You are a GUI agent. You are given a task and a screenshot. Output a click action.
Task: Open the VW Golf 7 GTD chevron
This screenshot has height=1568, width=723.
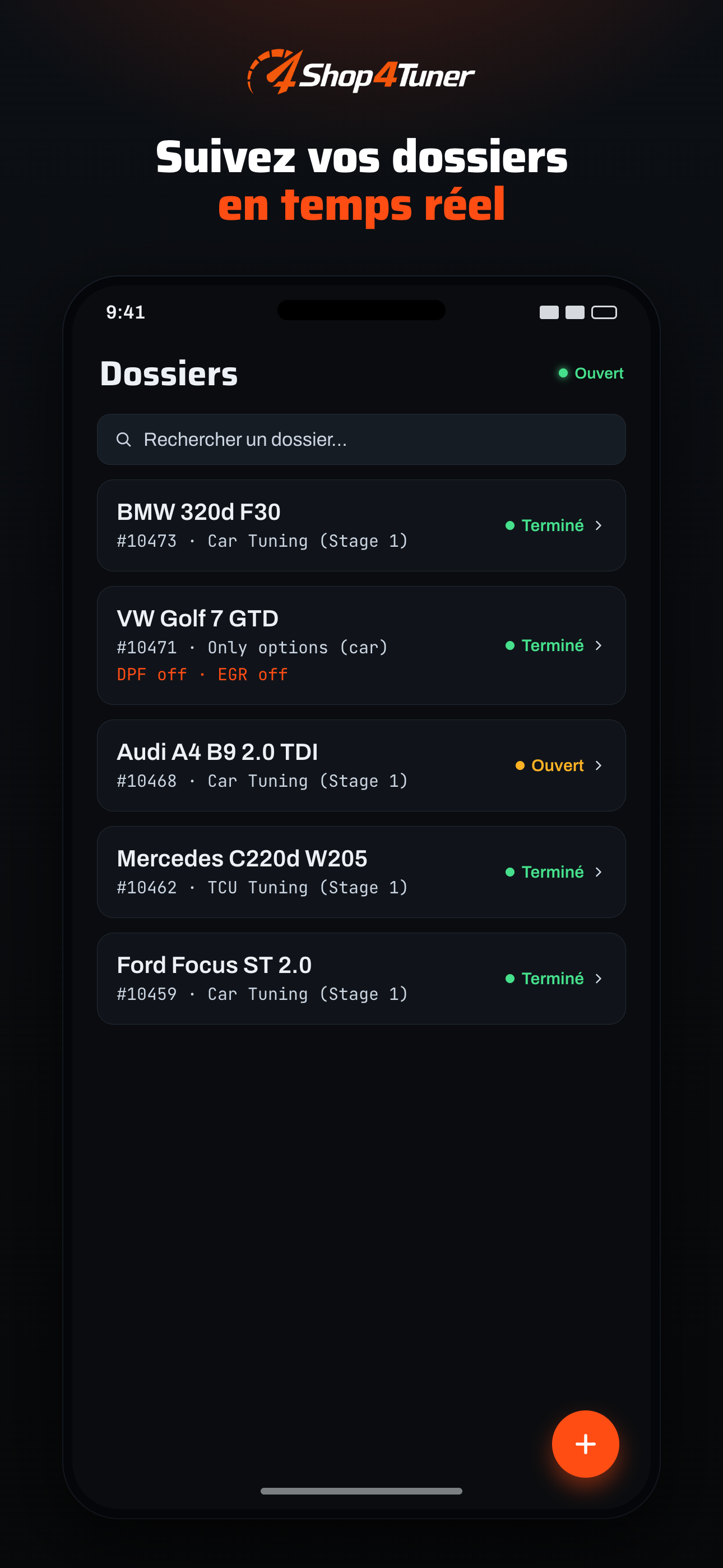point(598,645)
